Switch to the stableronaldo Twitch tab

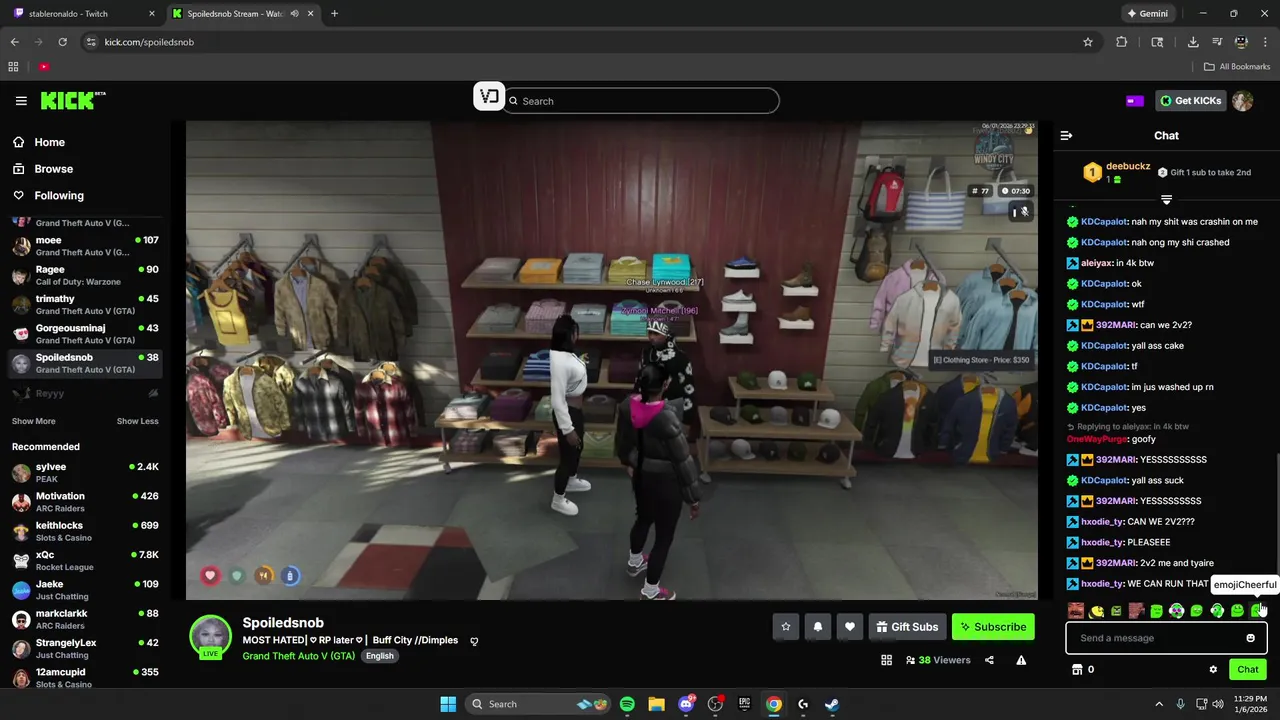click(x=82, y=14)
